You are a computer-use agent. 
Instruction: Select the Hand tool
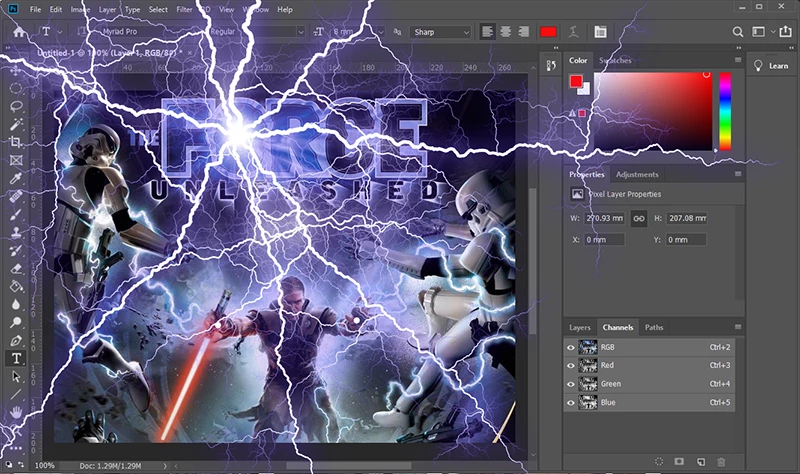(x=16, y=412)
